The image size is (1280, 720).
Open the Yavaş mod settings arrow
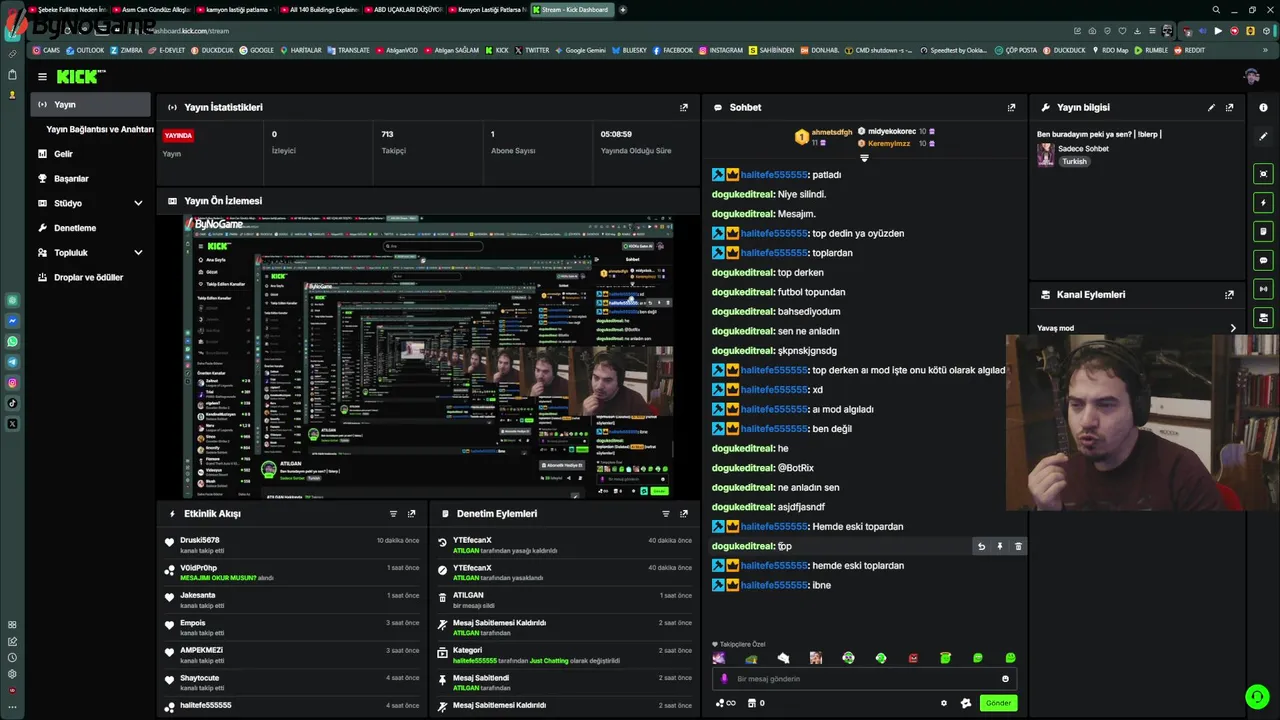pos(1233,328)
